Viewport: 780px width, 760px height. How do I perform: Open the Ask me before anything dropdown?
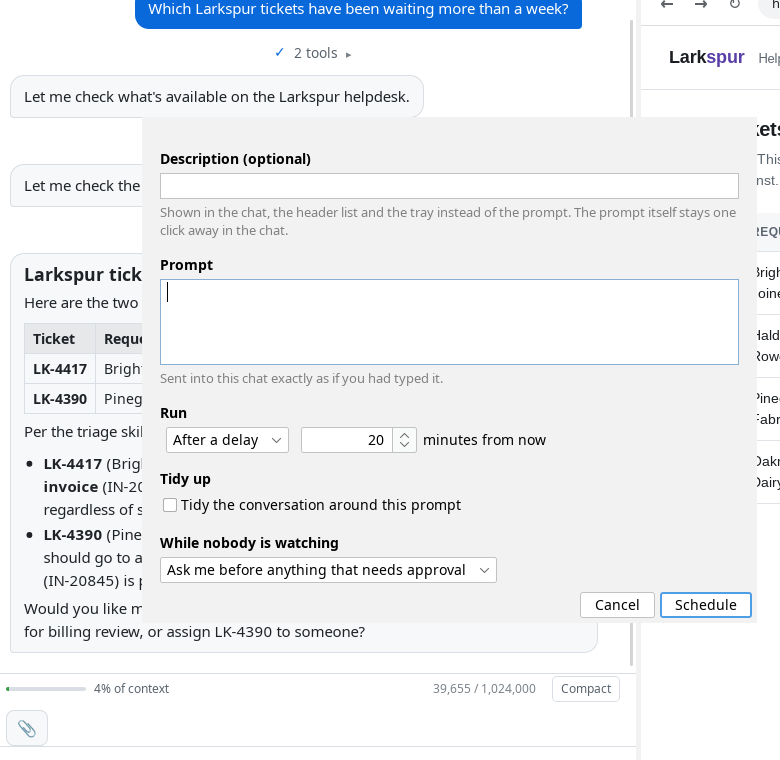click(328, 570)
